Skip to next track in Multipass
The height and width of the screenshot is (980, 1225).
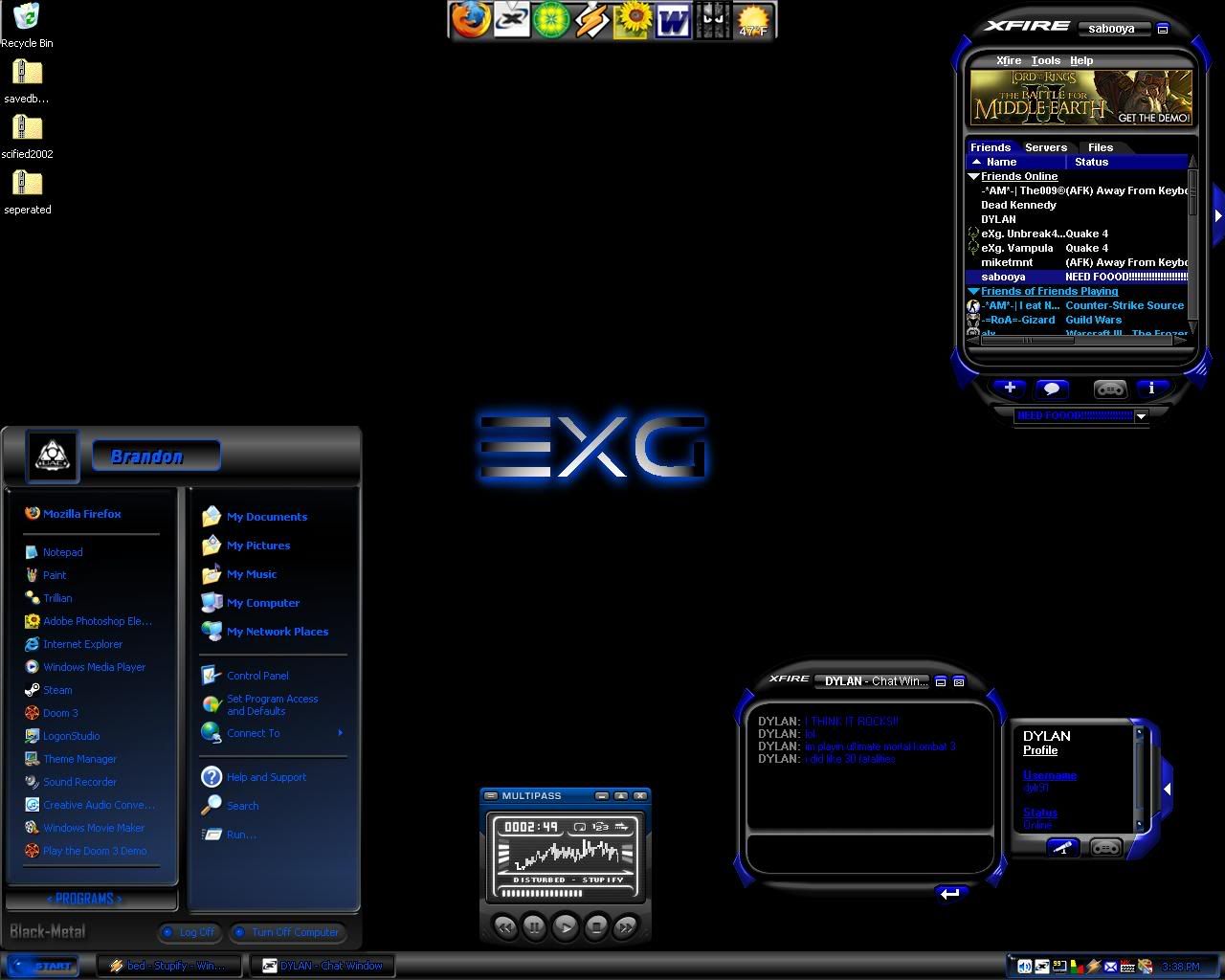[626, 926]
